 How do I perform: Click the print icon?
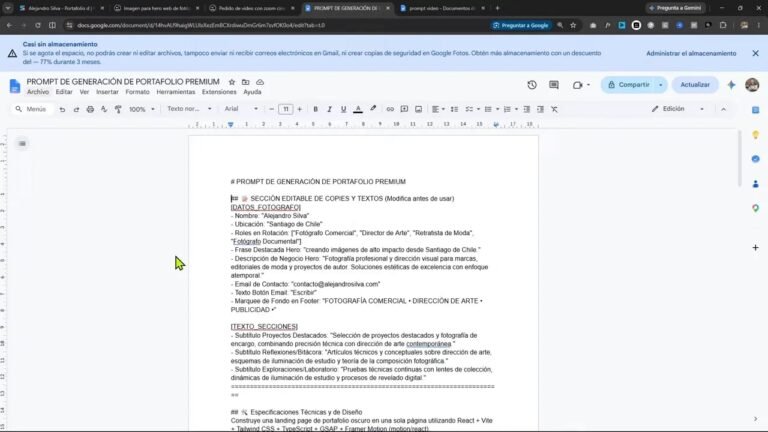coord(90,109)
